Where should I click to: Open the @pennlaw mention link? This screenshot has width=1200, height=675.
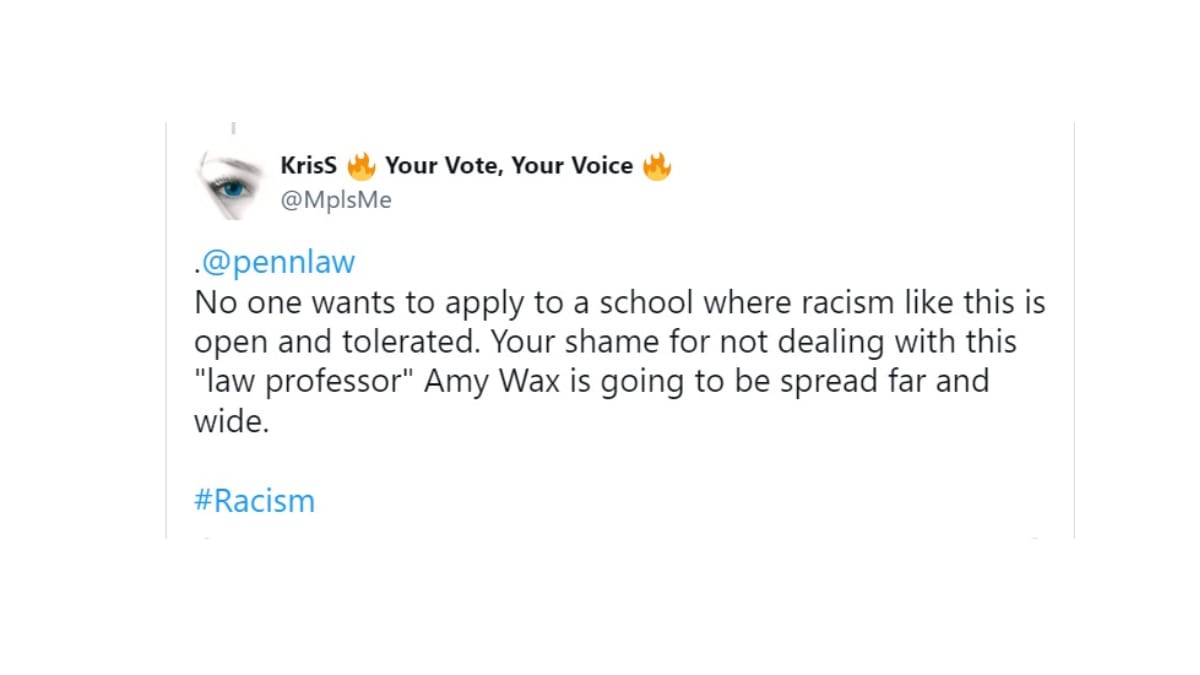click(x=277, y=262)
